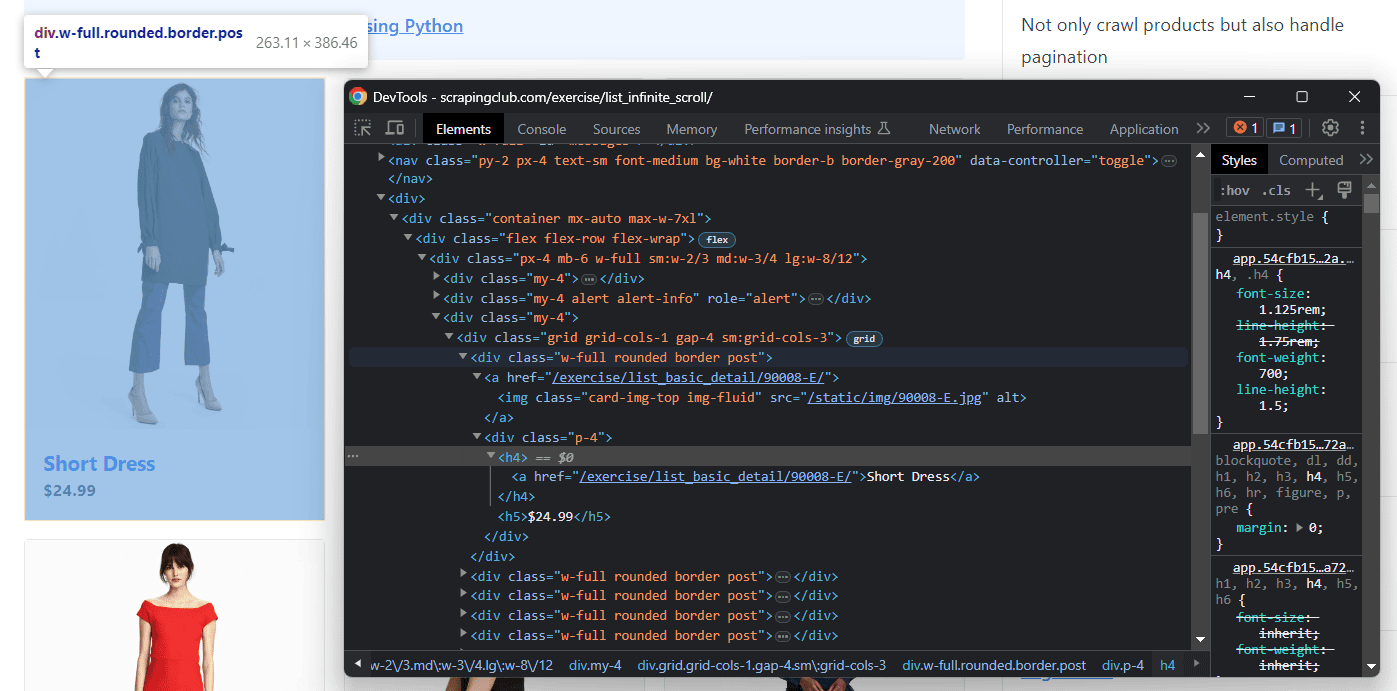This screenshot has width=1397, height=691.
Task: Click the $24.99 price on page
Action: (x=70, y=491)
